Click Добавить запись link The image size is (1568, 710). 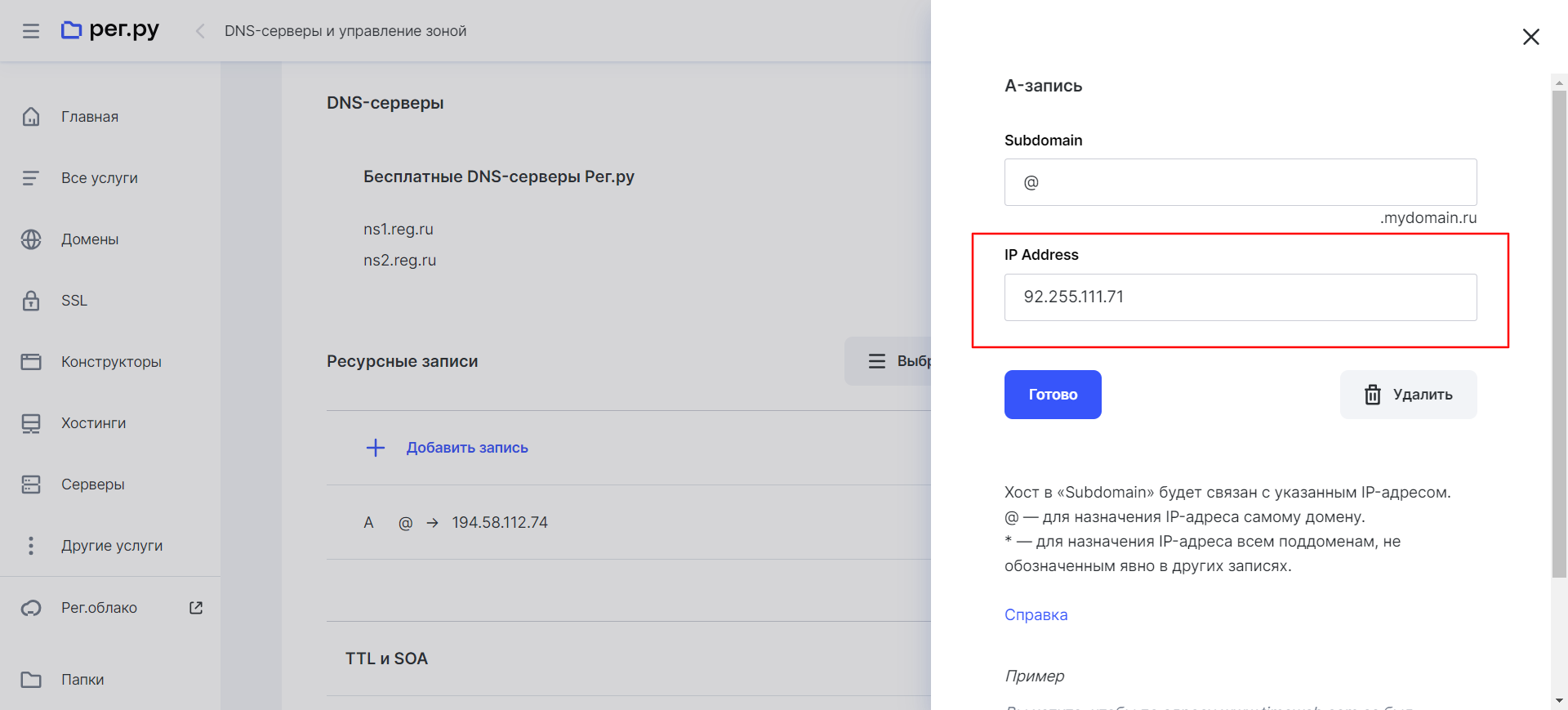(466, 448)
